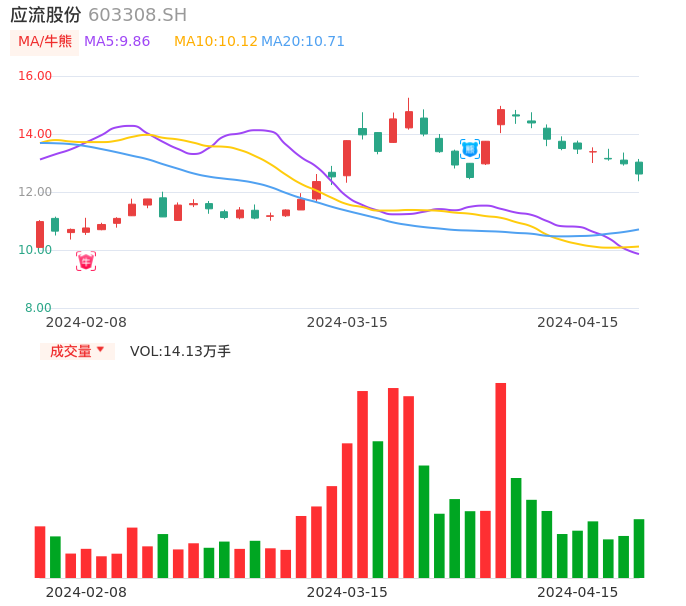Click the 8.00 price axis label

pos(39,308)
